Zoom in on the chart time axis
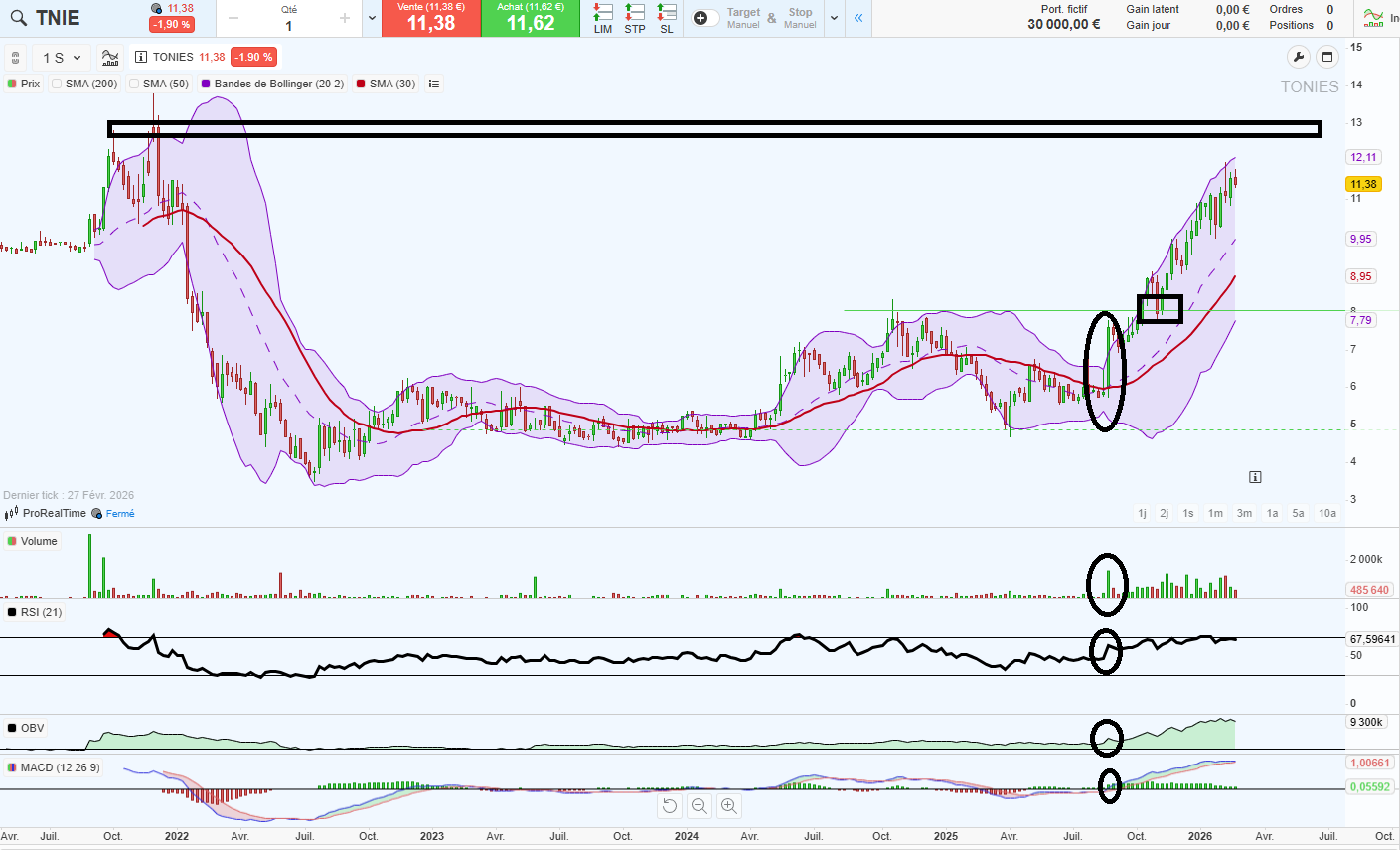The width and height of the screenshot is (1400, 850). click(729, 806)
